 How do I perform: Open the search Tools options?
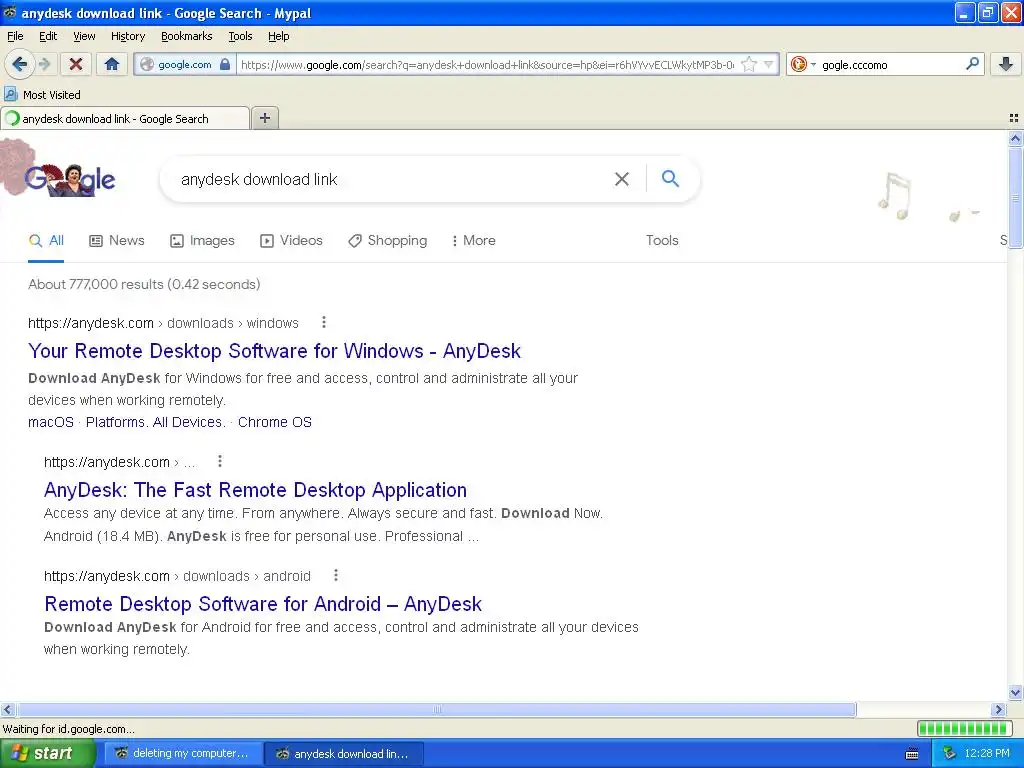[662, 240]
